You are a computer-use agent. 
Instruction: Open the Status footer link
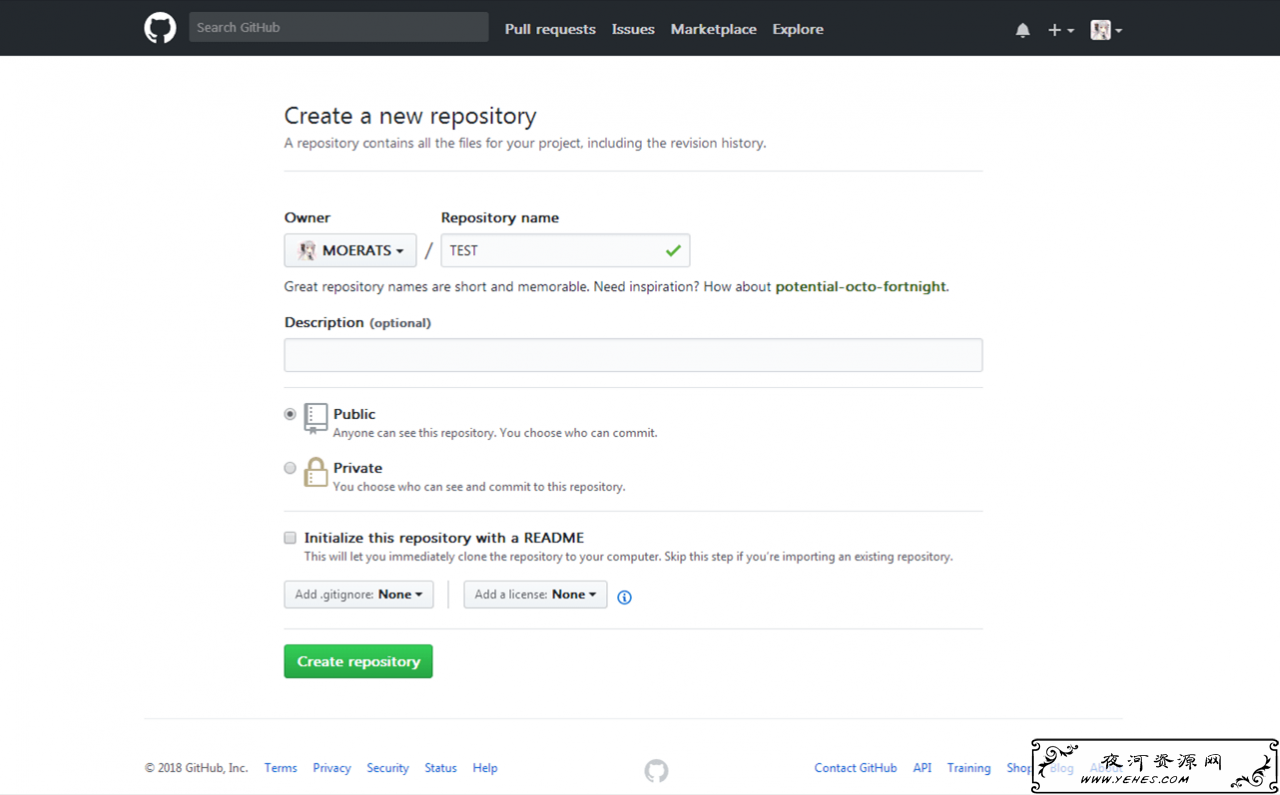point(440,768)
